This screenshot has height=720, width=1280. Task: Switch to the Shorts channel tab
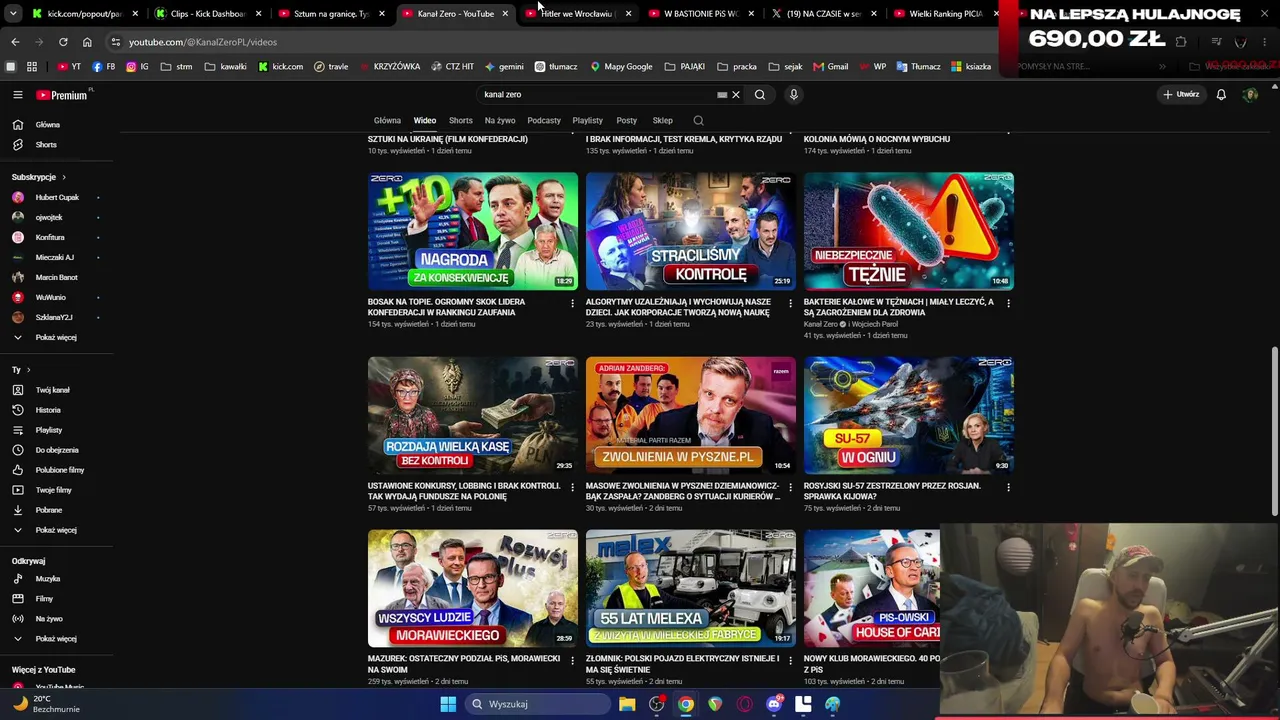coord(461,121)
